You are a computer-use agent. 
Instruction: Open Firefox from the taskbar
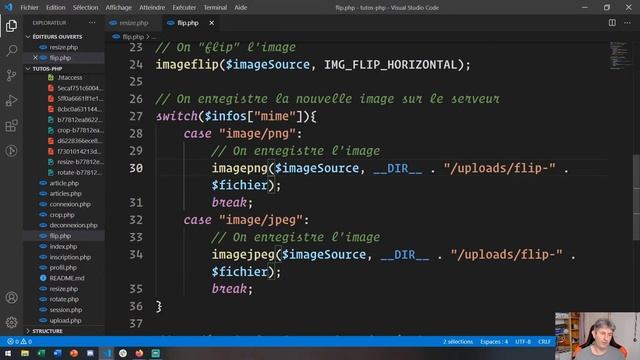[x=139, y=353]
